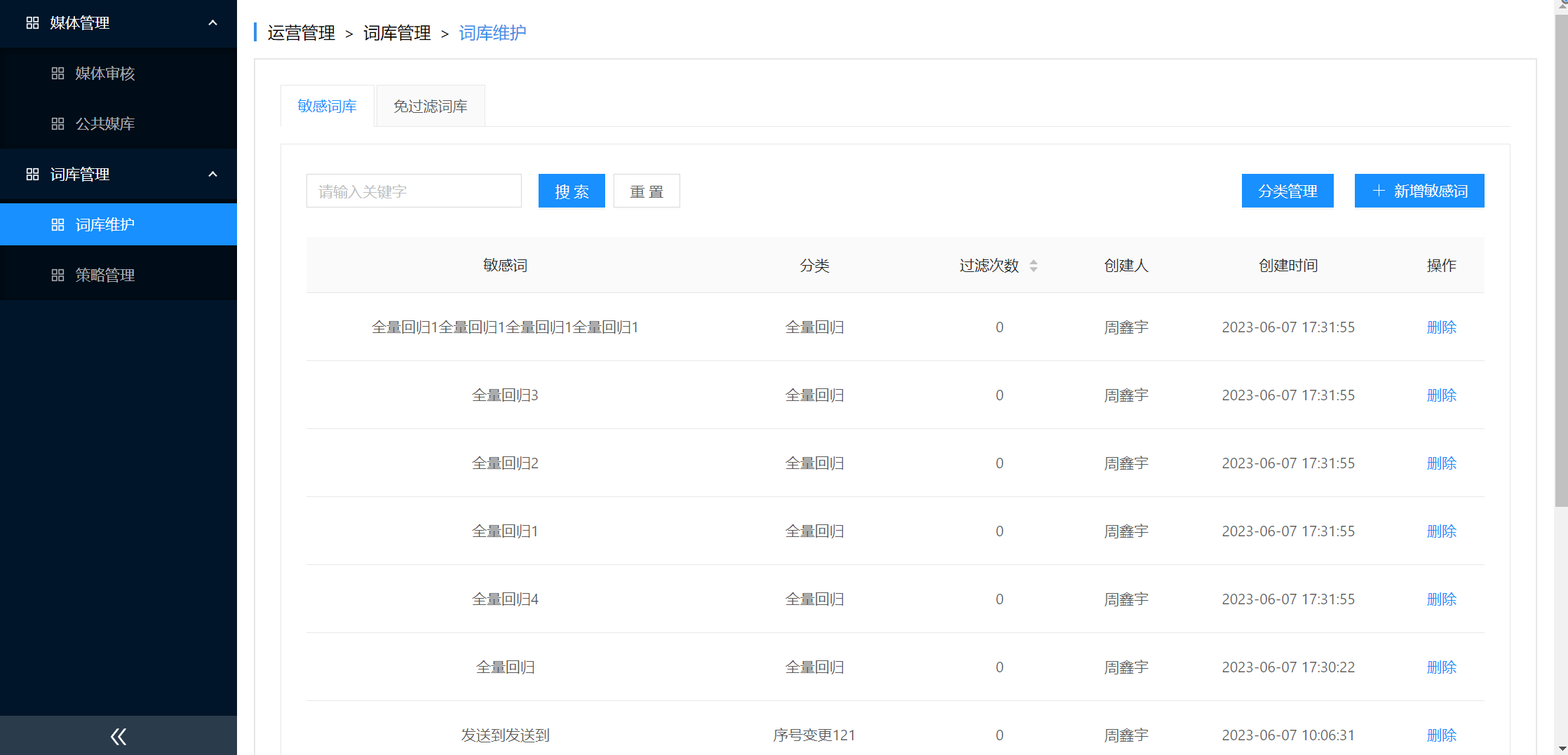
Task: Sort by 过滤次数 using the sort arrows
Action: (1034, 266)
